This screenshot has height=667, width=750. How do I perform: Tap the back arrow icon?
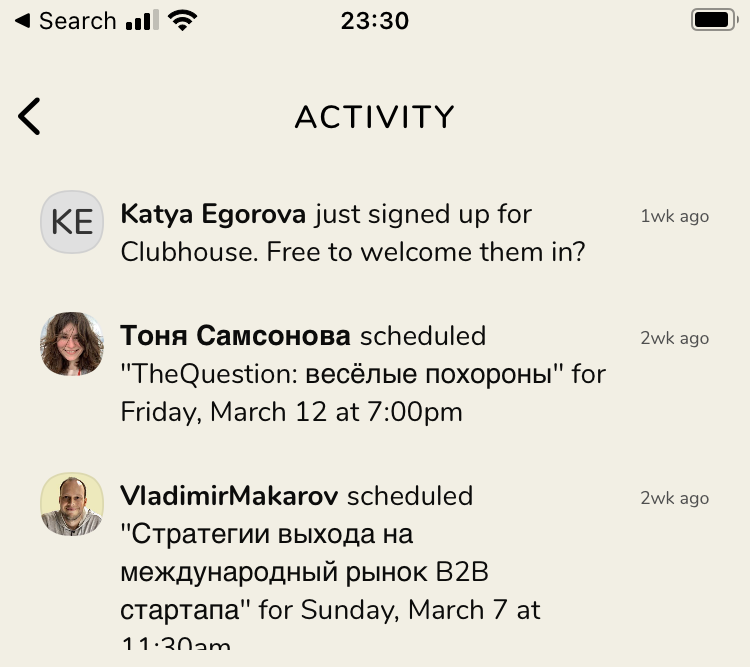[30, 117]
